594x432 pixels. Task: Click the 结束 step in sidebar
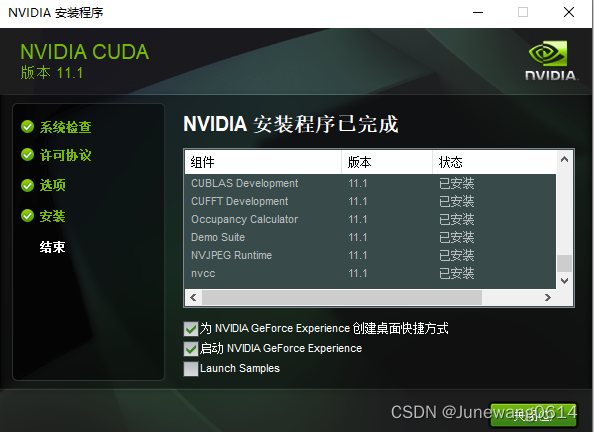pyautogui.click(x=53, y=247)
